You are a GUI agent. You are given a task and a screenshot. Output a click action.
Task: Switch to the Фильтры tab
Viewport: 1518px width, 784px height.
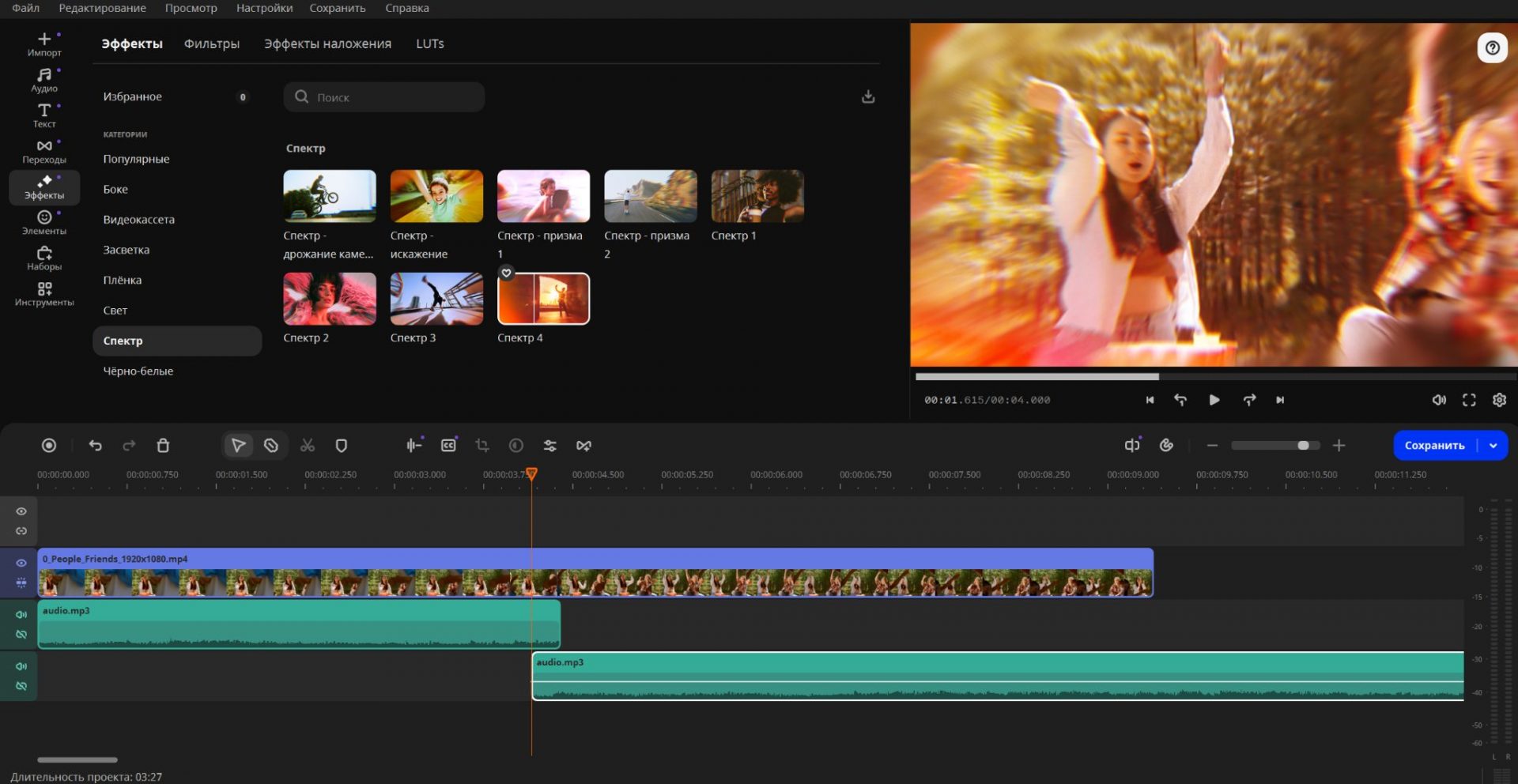(211, 44)
